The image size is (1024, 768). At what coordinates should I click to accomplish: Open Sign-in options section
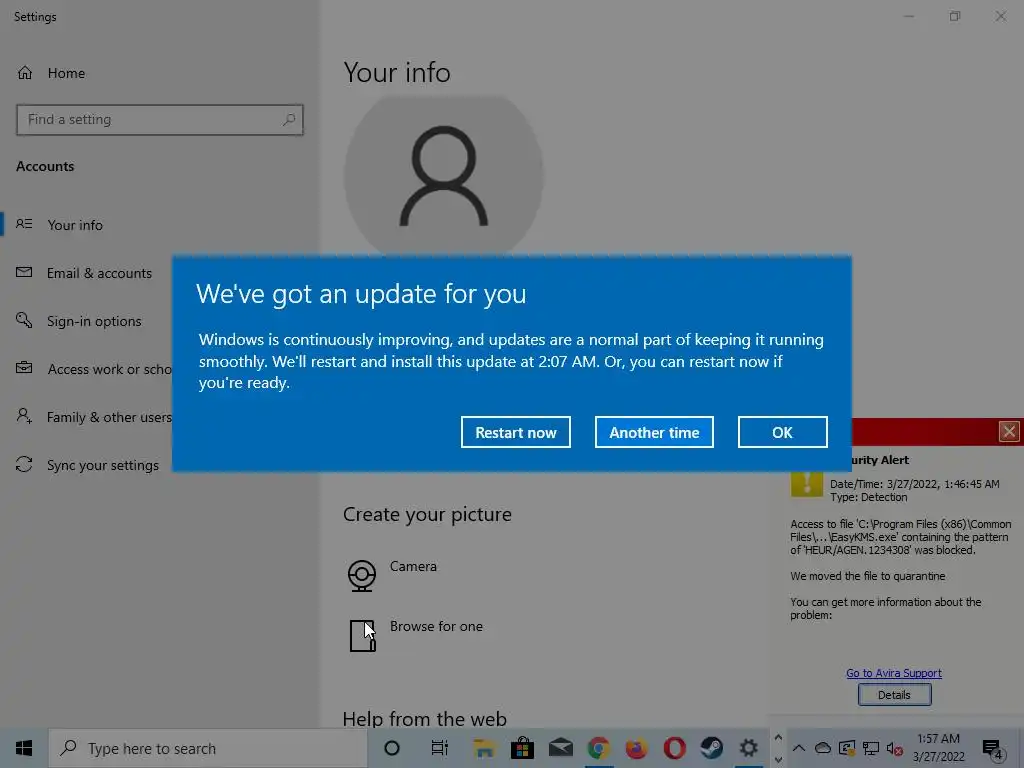[94, 321]
